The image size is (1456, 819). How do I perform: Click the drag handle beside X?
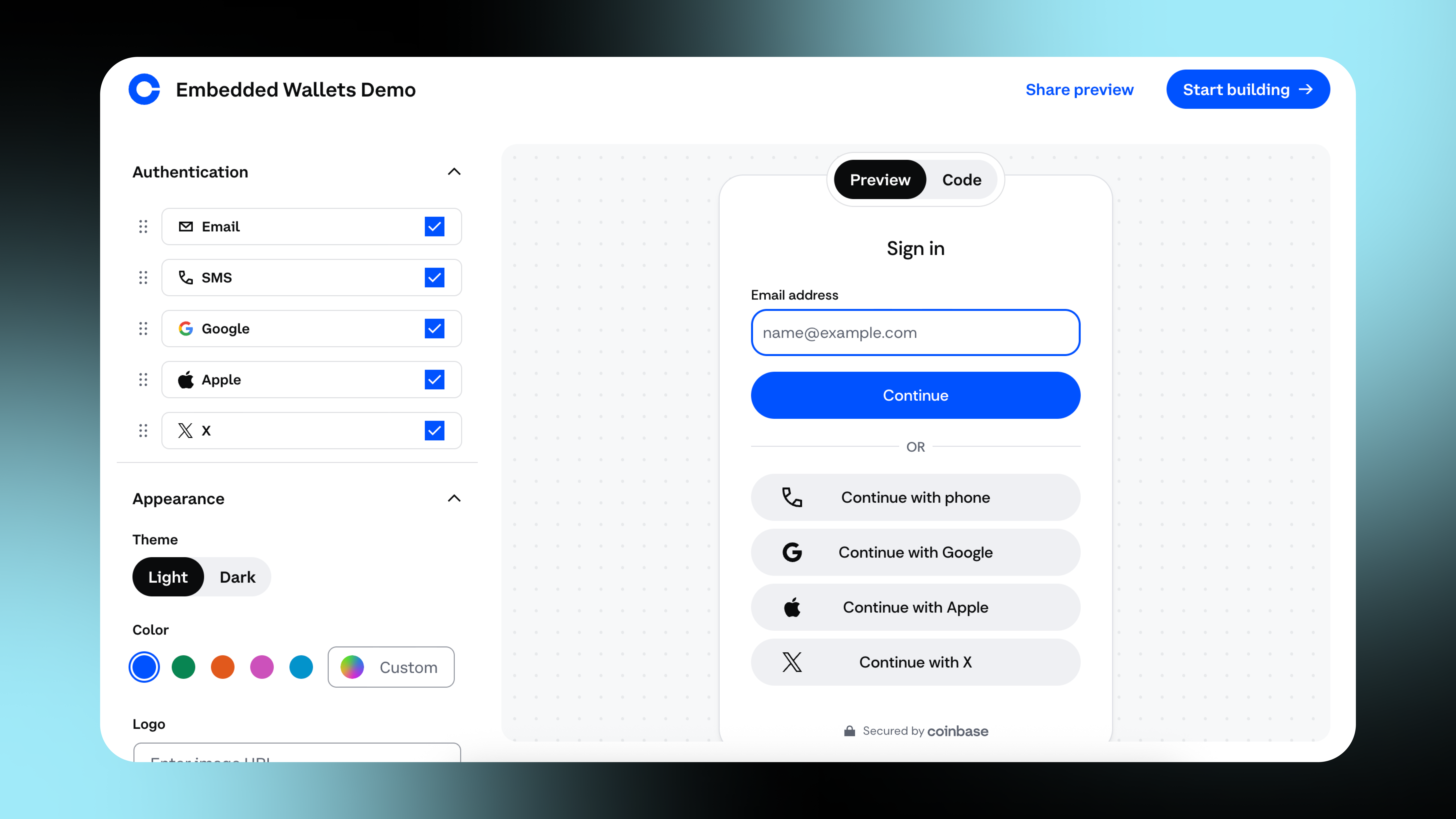tap(143, 431)
